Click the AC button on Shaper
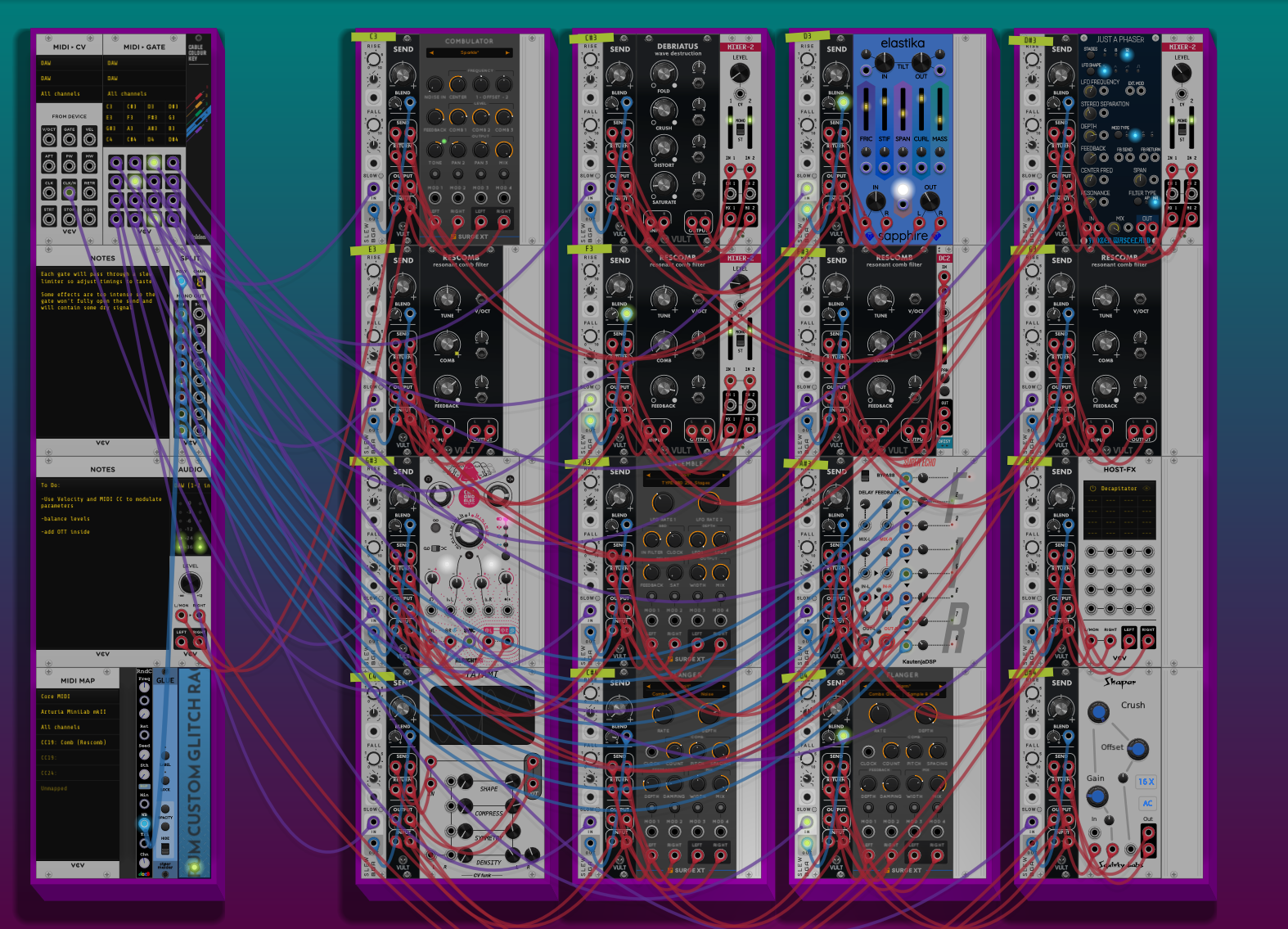Viewport: 1288px width, 929px height. pos(1147,804)
